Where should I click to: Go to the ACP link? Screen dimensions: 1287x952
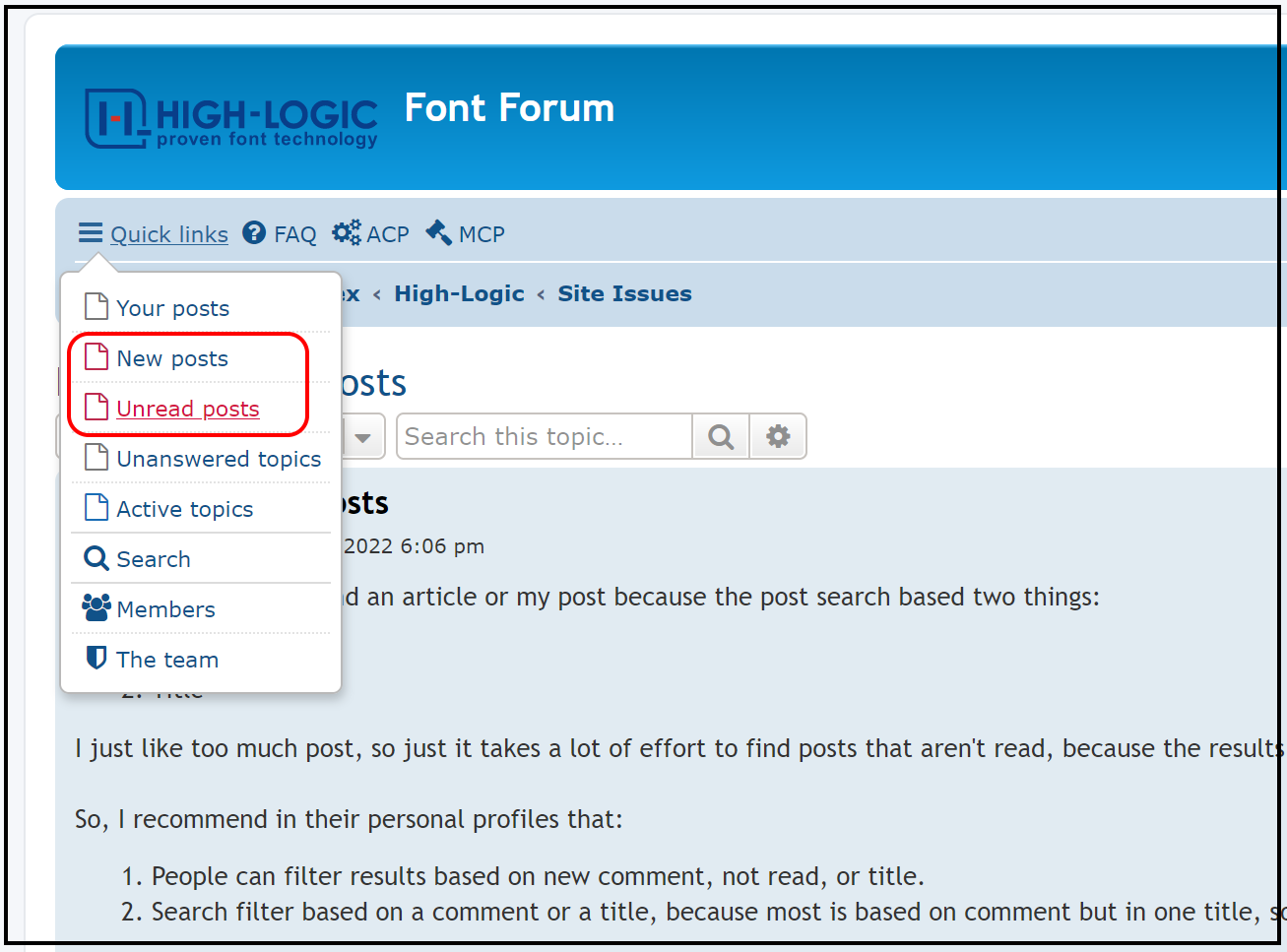388,234
